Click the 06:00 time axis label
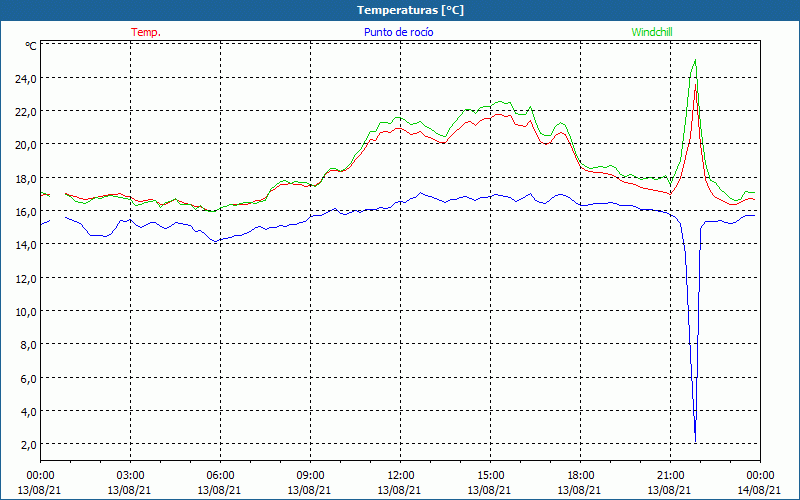The height and width of the screenshot is (500, 800). tap(220, 476)
